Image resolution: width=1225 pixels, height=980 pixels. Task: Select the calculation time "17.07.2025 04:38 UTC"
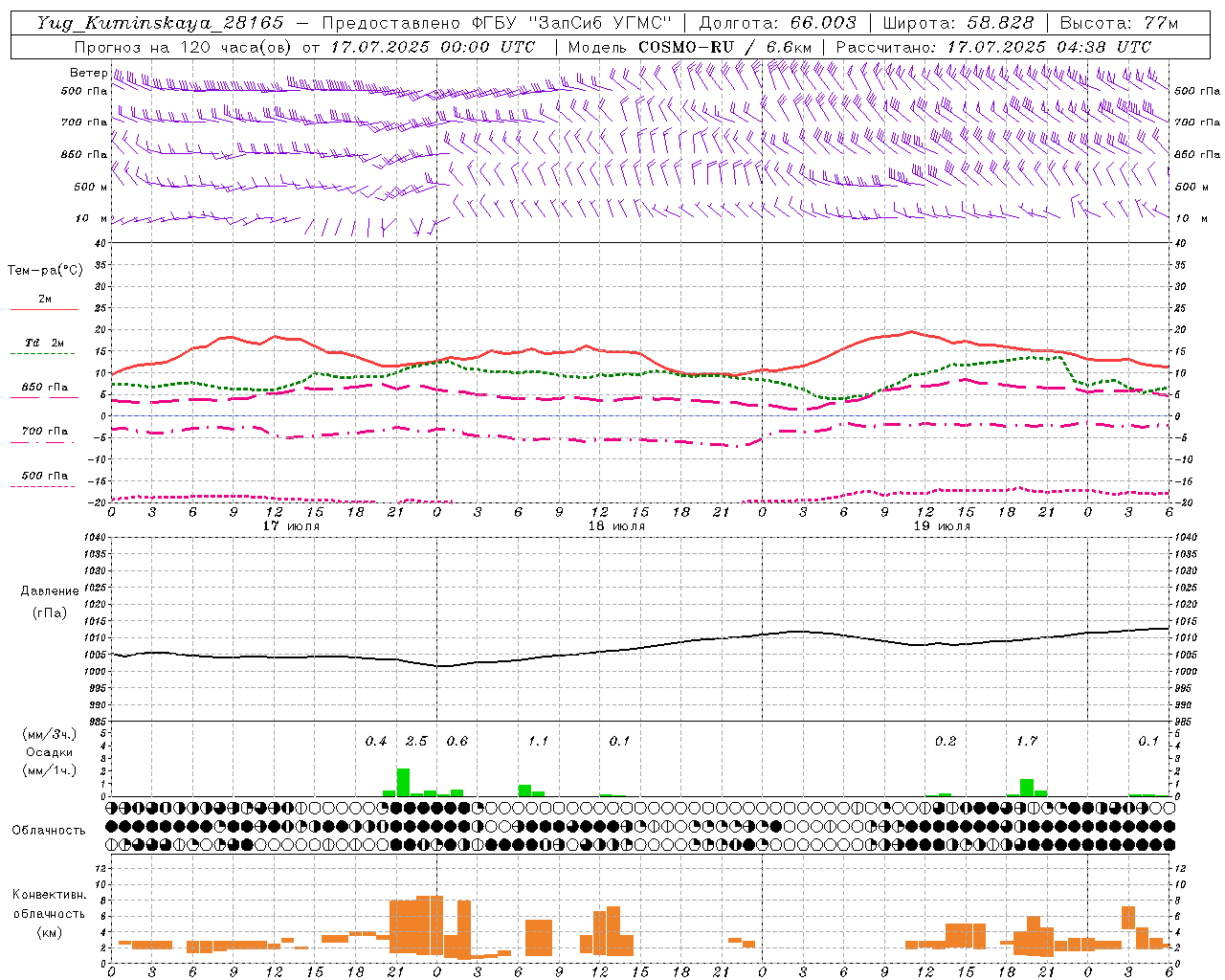1049,47
